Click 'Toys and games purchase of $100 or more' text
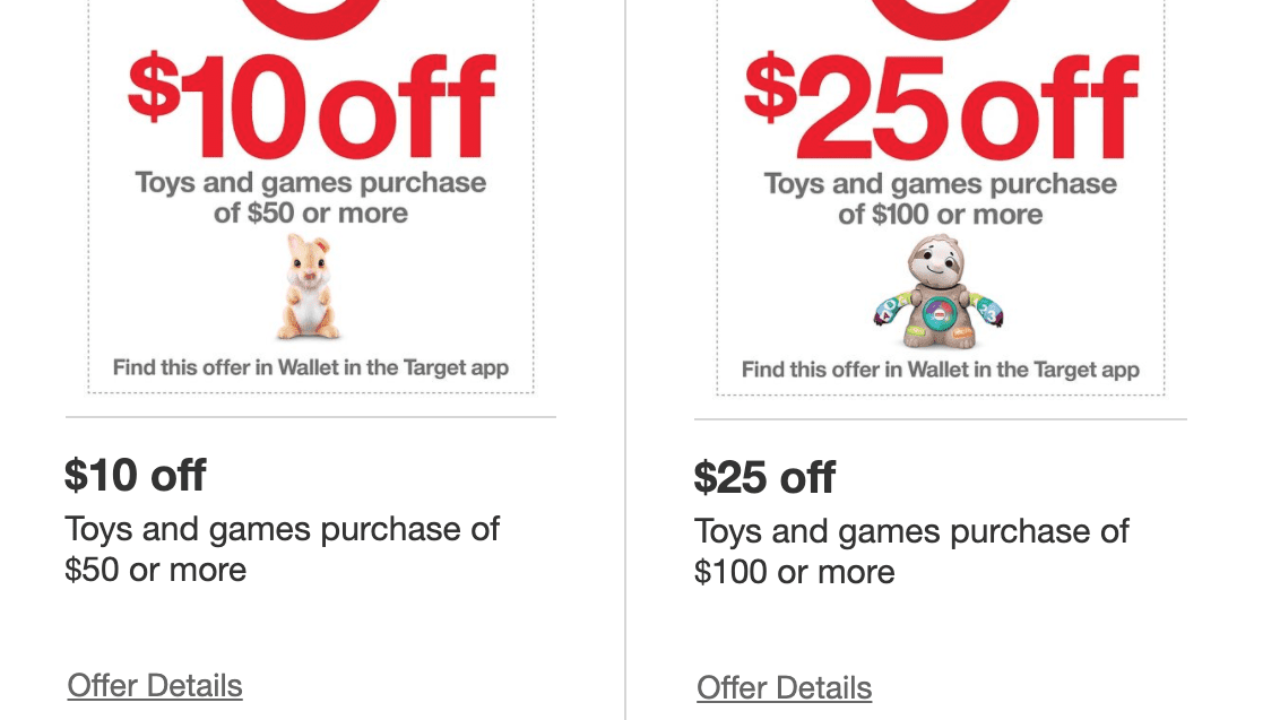The width and height of the screenshot is (1280, 720). pos(911,551)
